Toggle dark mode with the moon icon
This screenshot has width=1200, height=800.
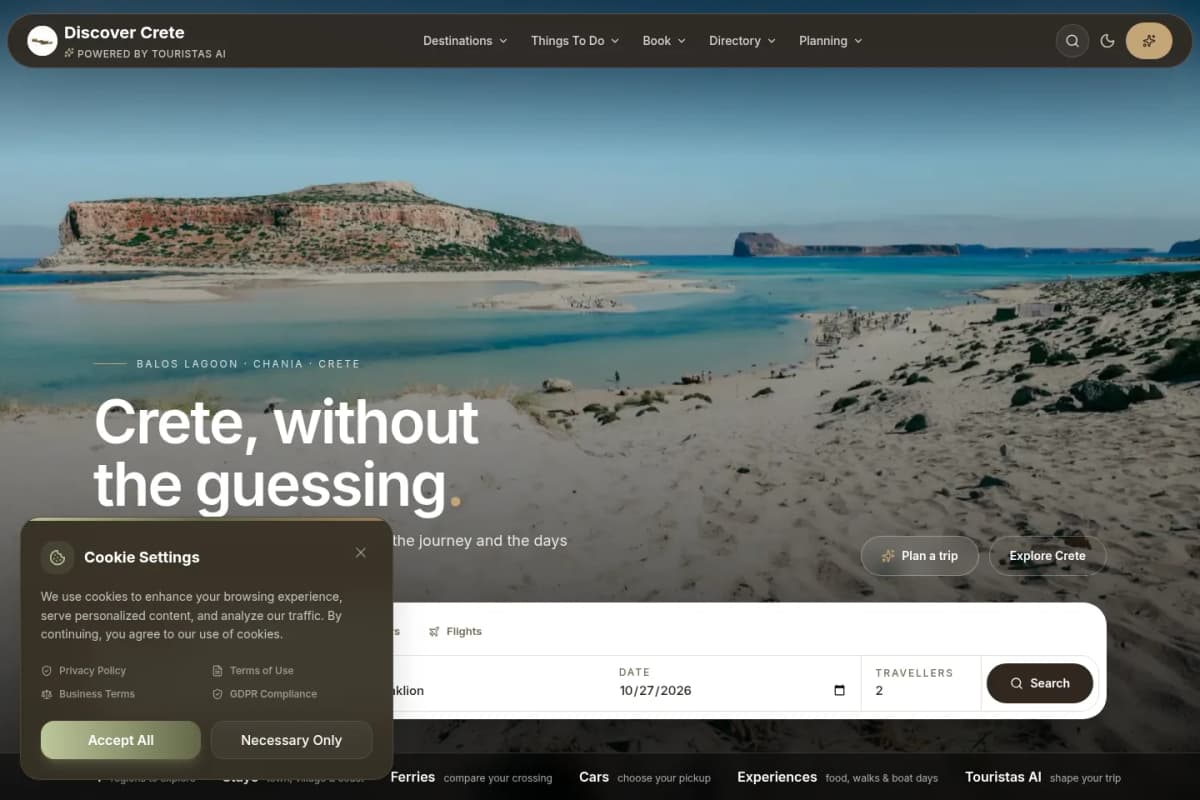1107,41
